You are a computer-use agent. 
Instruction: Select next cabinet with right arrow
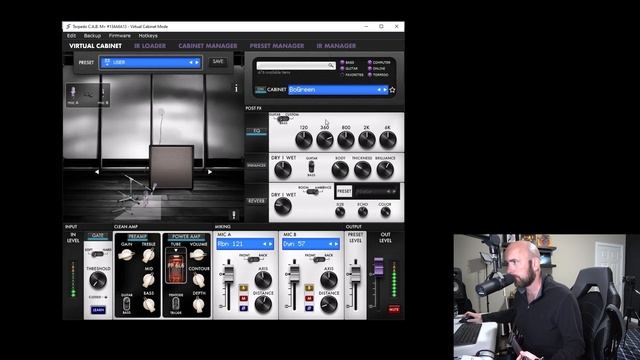click(384, 90)
